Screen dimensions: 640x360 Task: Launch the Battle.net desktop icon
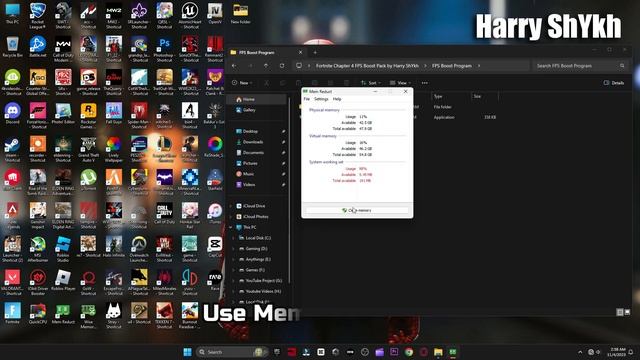tap(38, 47)
